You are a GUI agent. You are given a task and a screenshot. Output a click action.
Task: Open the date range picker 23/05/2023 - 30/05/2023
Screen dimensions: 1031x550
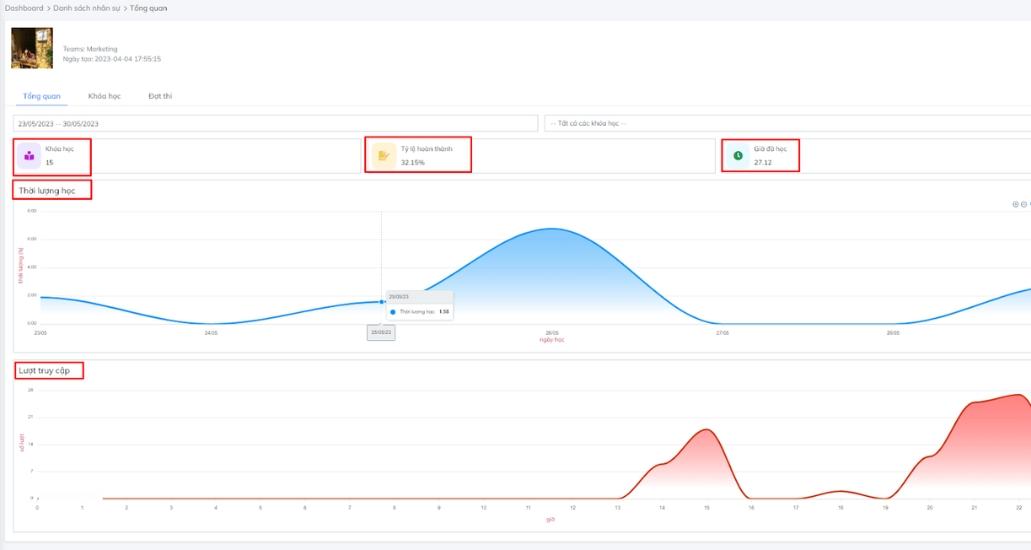(276, 124)
